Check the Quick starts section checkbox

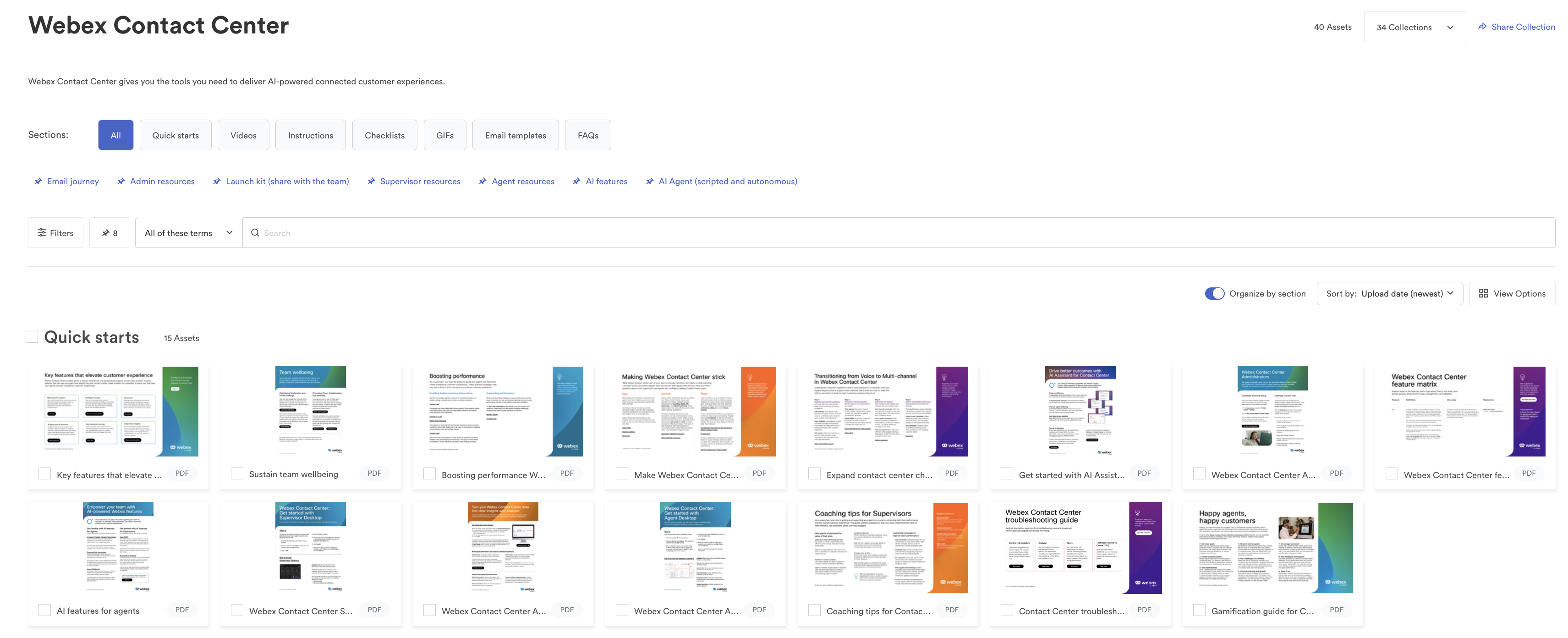pyautogui.click(x=32, y=336)
